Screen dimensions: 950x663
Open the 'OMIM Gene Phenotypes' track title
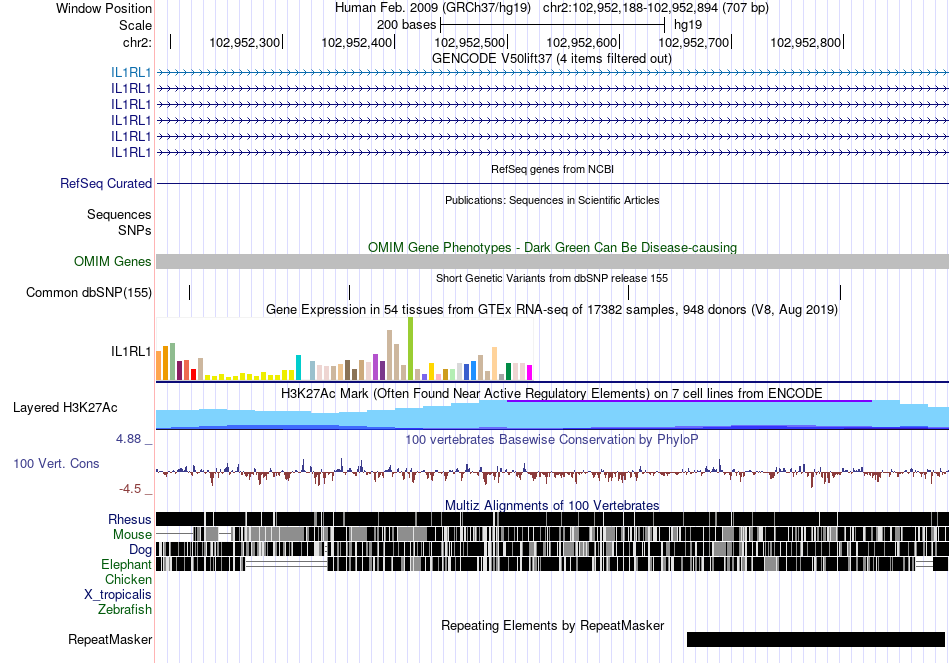(x=552, y=247)
